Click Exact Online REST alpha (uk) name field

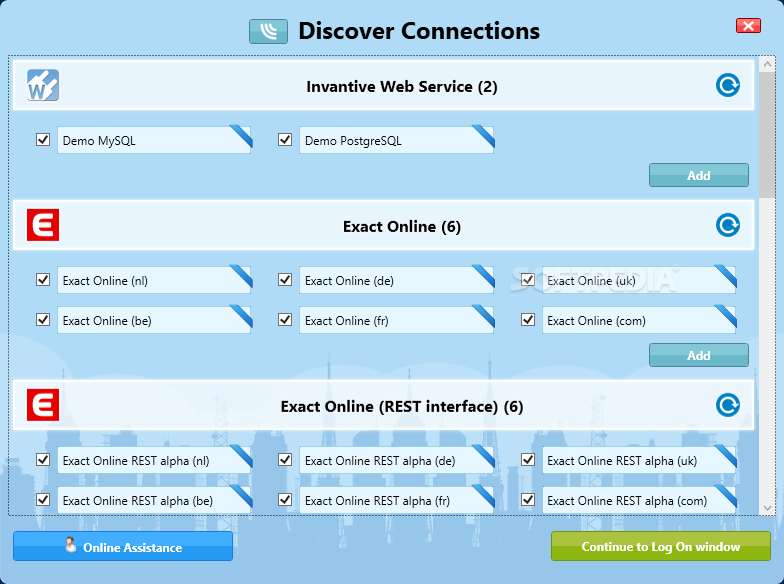(x=639, y=460)
